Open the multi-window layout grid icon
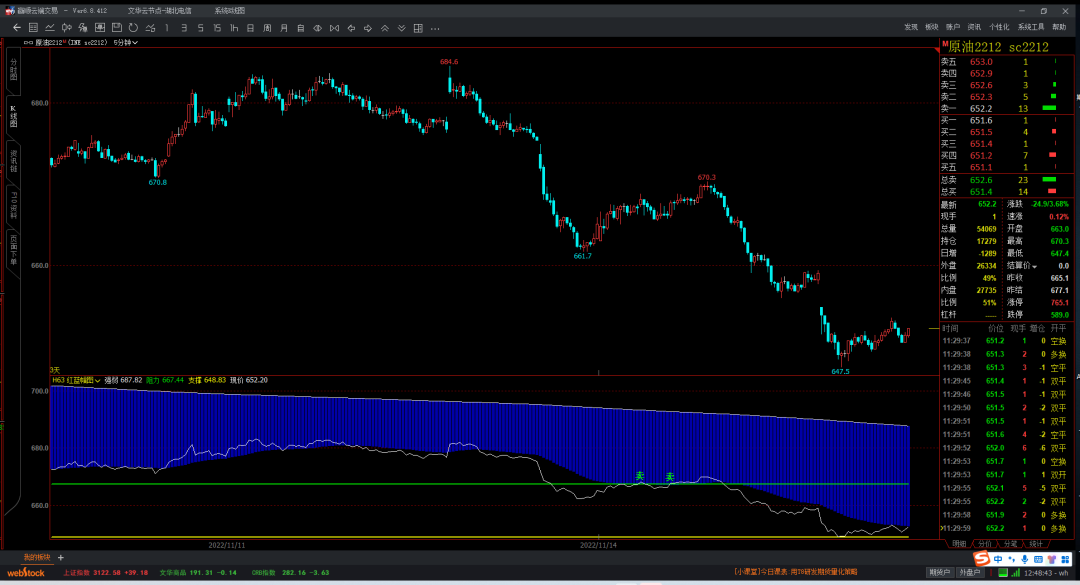 (418, 28)
